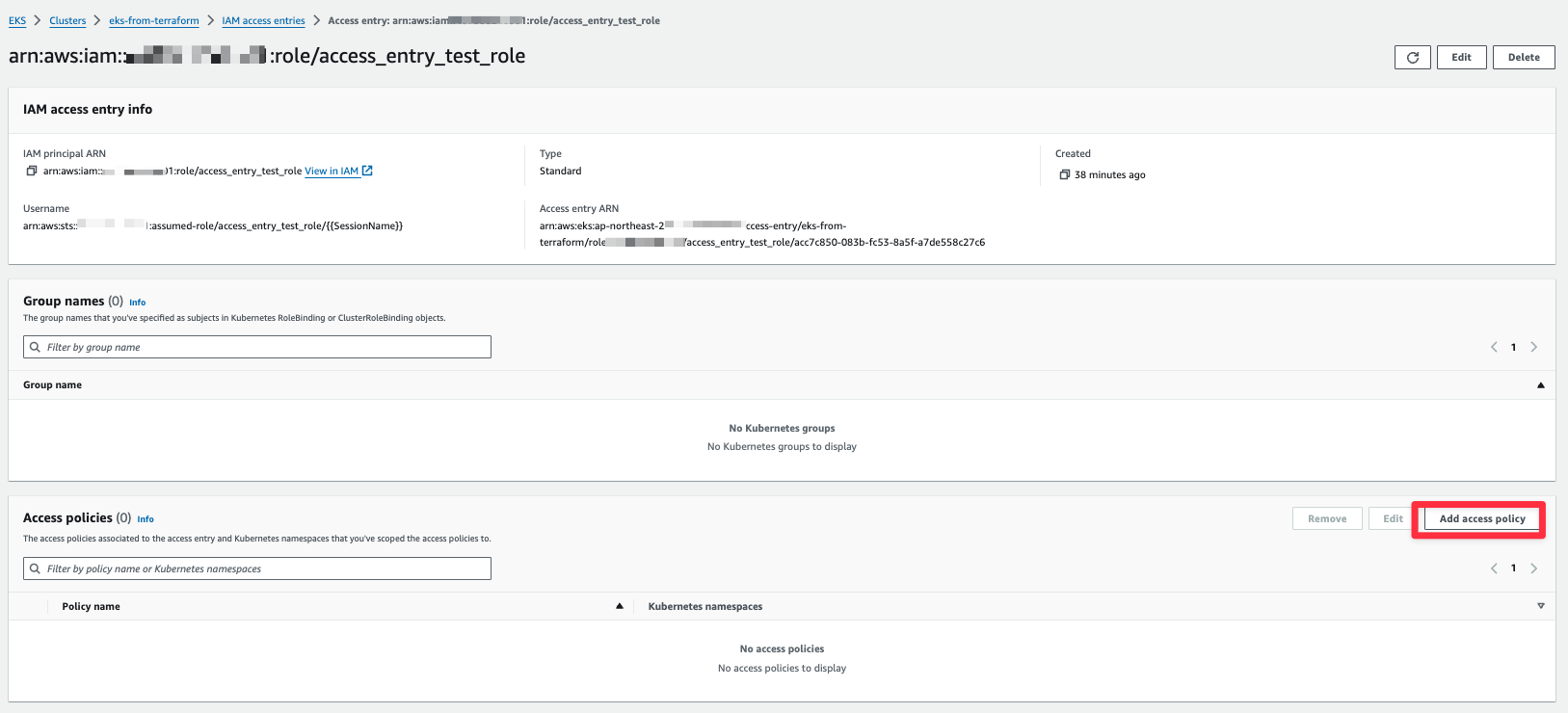Click View in IAM link
Image resolution: width=1568 pixels, height=713 pixels.
332,172
